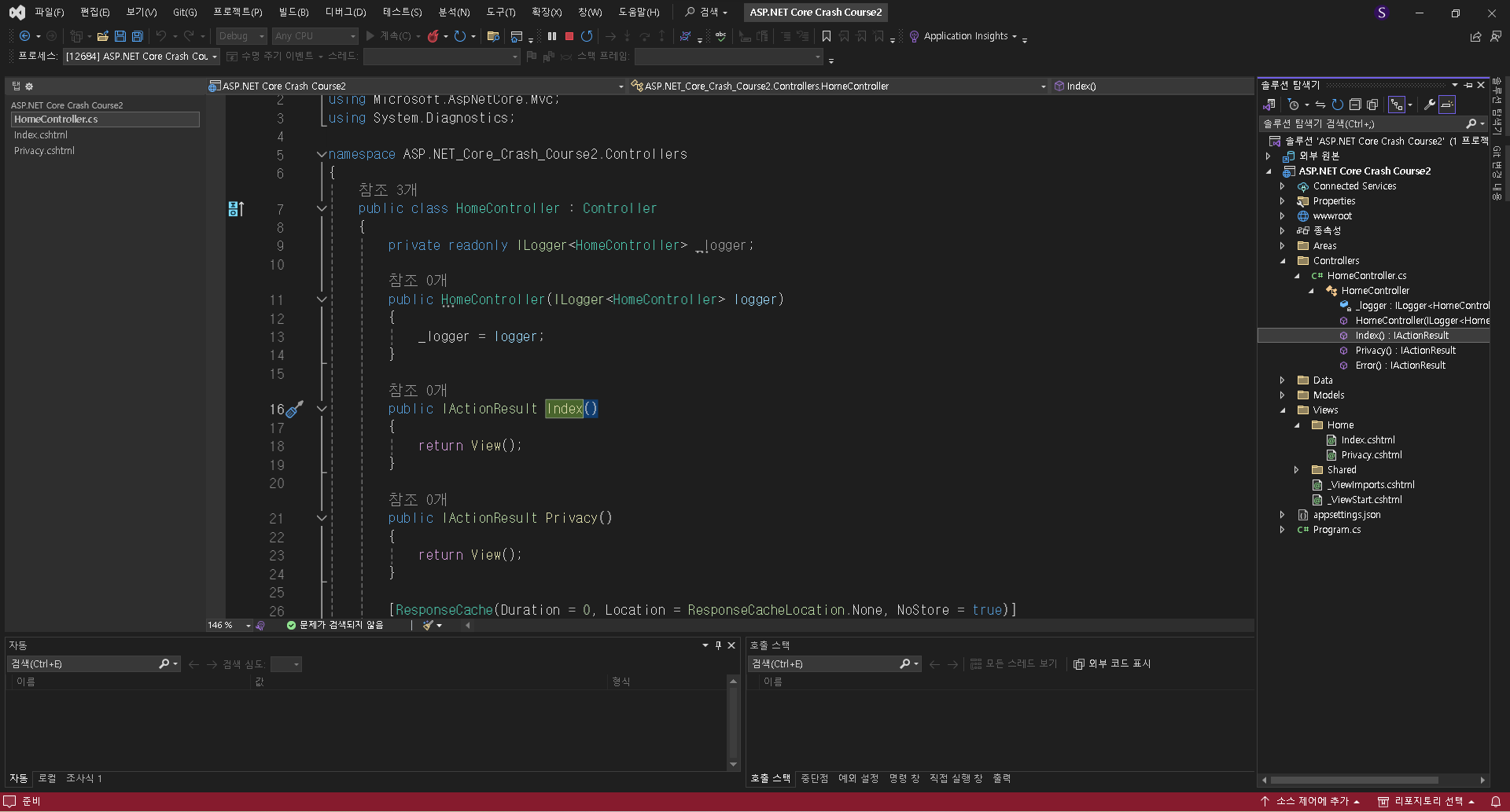Select Program.cs in Solution Explorer
This screenshot has width=1510, height=812.
click(1336, 530)
